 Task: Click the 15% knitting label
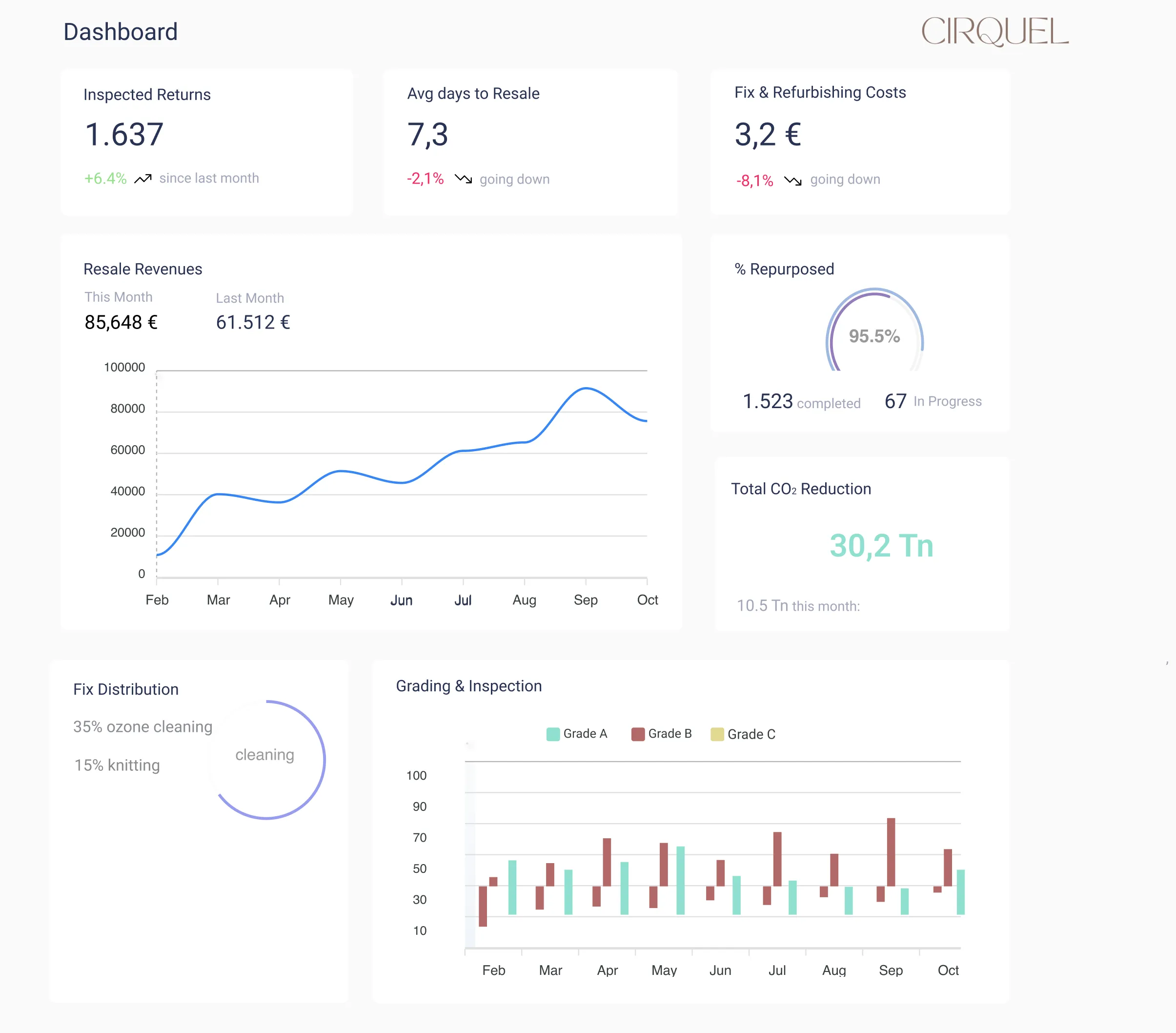(117, 765)
